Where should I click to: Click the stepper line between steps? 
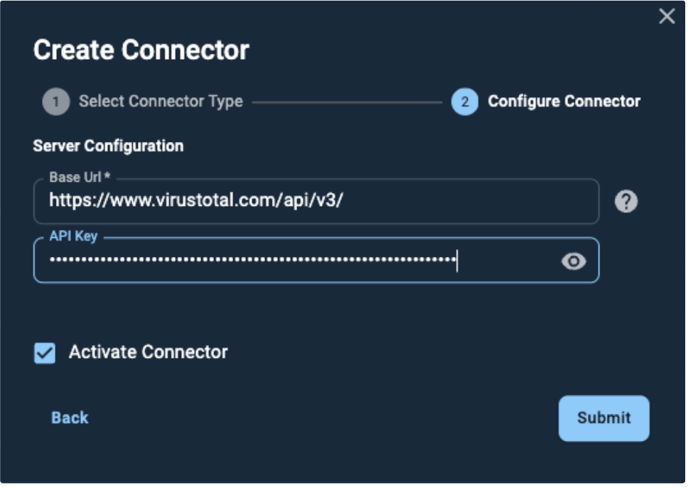coord(347,102)
